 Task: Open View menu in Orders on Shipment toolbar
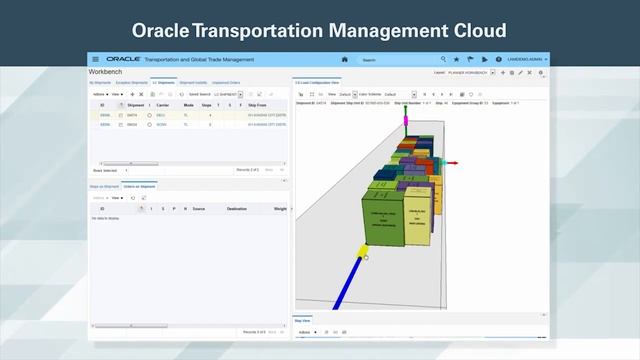(117, 198)
